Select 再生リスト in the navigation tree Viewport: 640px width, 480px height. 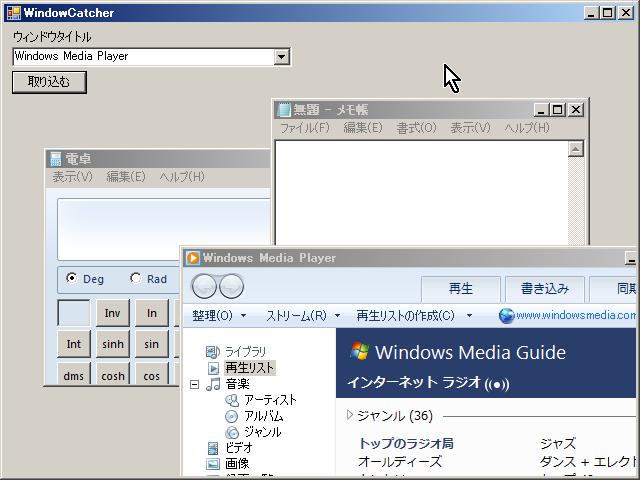250,368
